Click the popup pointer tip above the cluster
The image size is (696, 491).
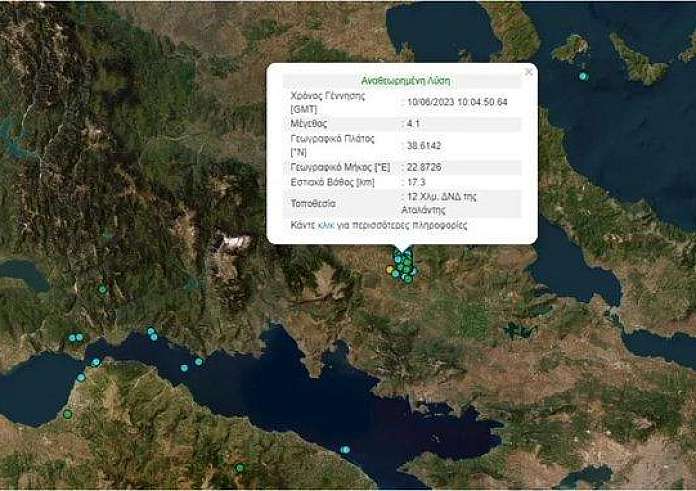tap(401, 252)
